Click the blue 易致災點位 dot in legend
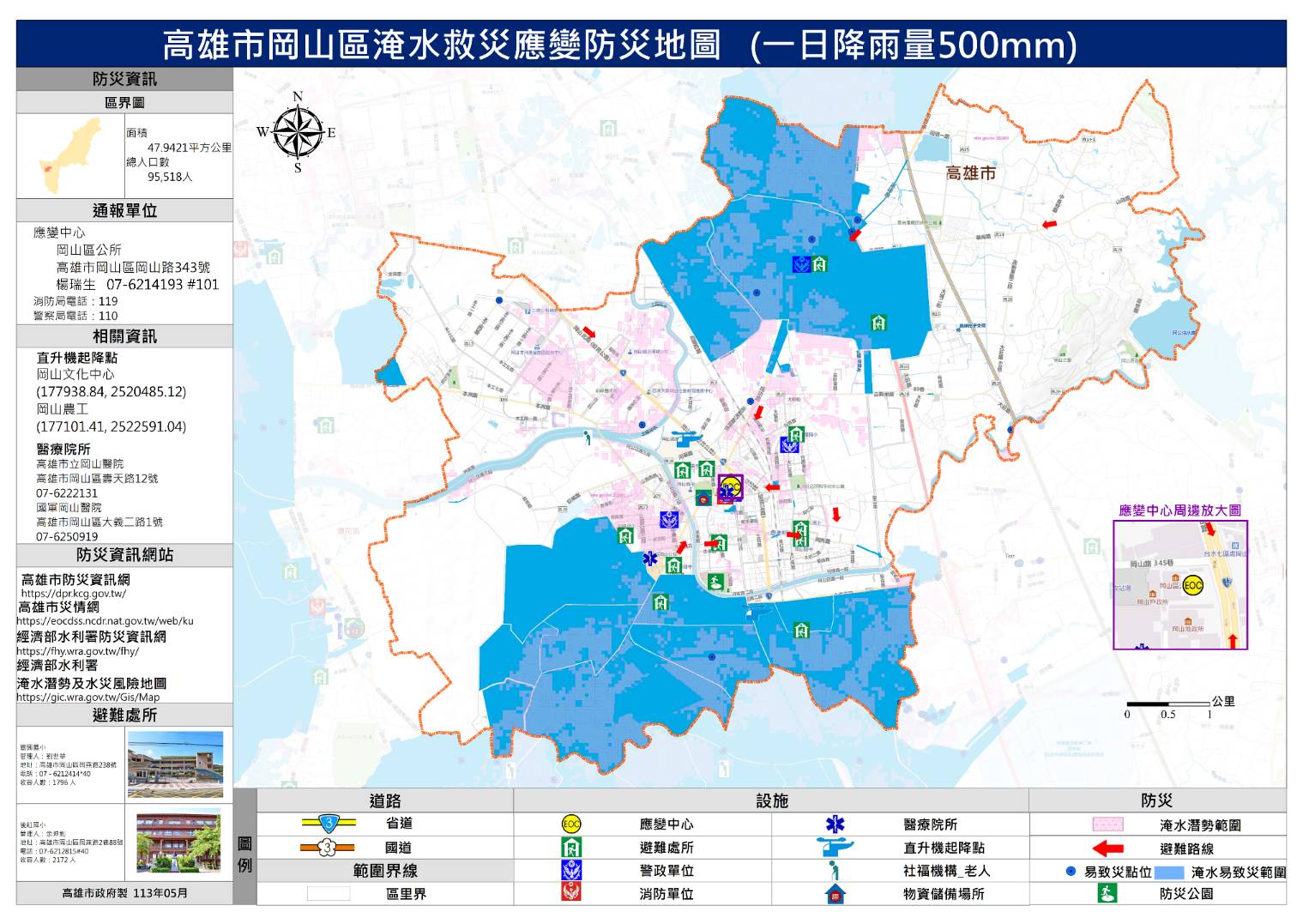This screenshot has width=1303, height=924. click(x=1071, y=872)
